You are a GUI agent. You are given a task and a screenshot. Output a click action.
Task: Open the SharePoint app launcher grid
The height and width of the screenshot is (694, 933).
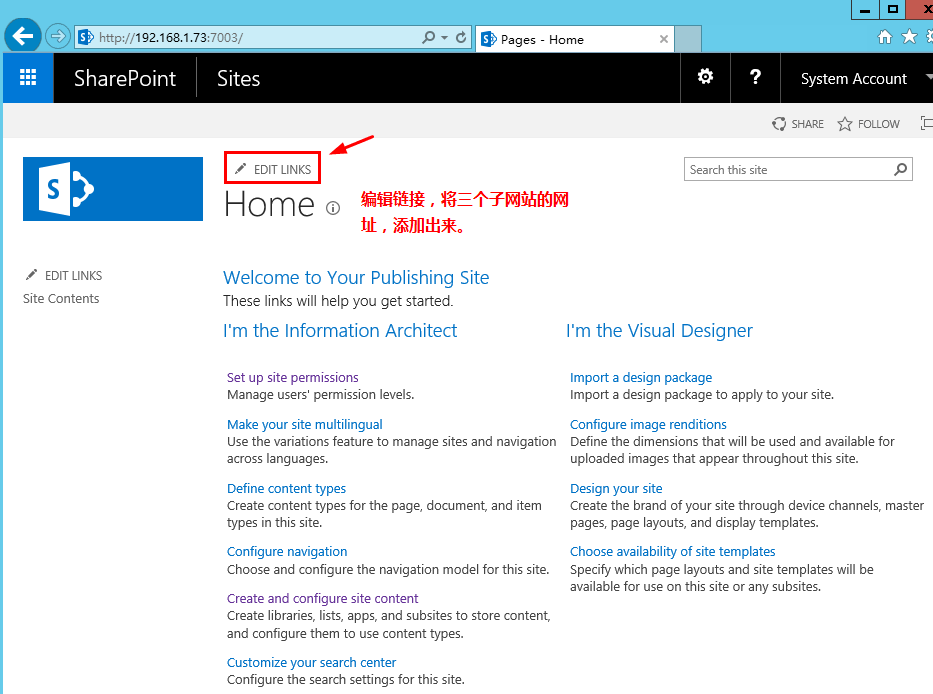click(x=28, y=78)
